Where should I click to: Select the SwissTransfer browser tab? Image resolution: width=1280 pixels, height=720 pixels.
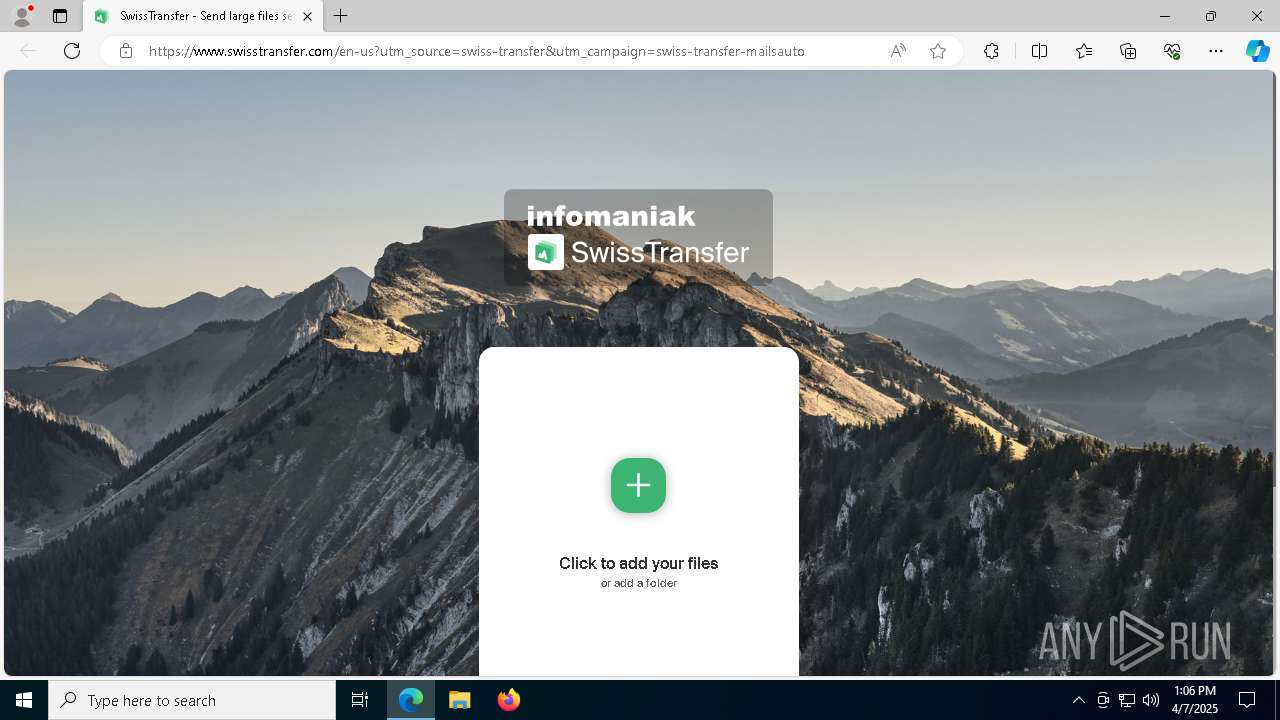pyautogui.click(x=203, y=16)
